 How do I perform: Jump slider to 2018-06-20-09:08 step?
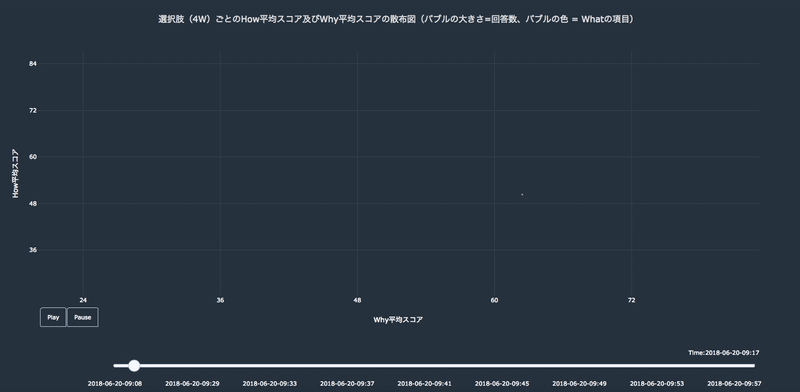pyautogui.click(x=115, y=383)
